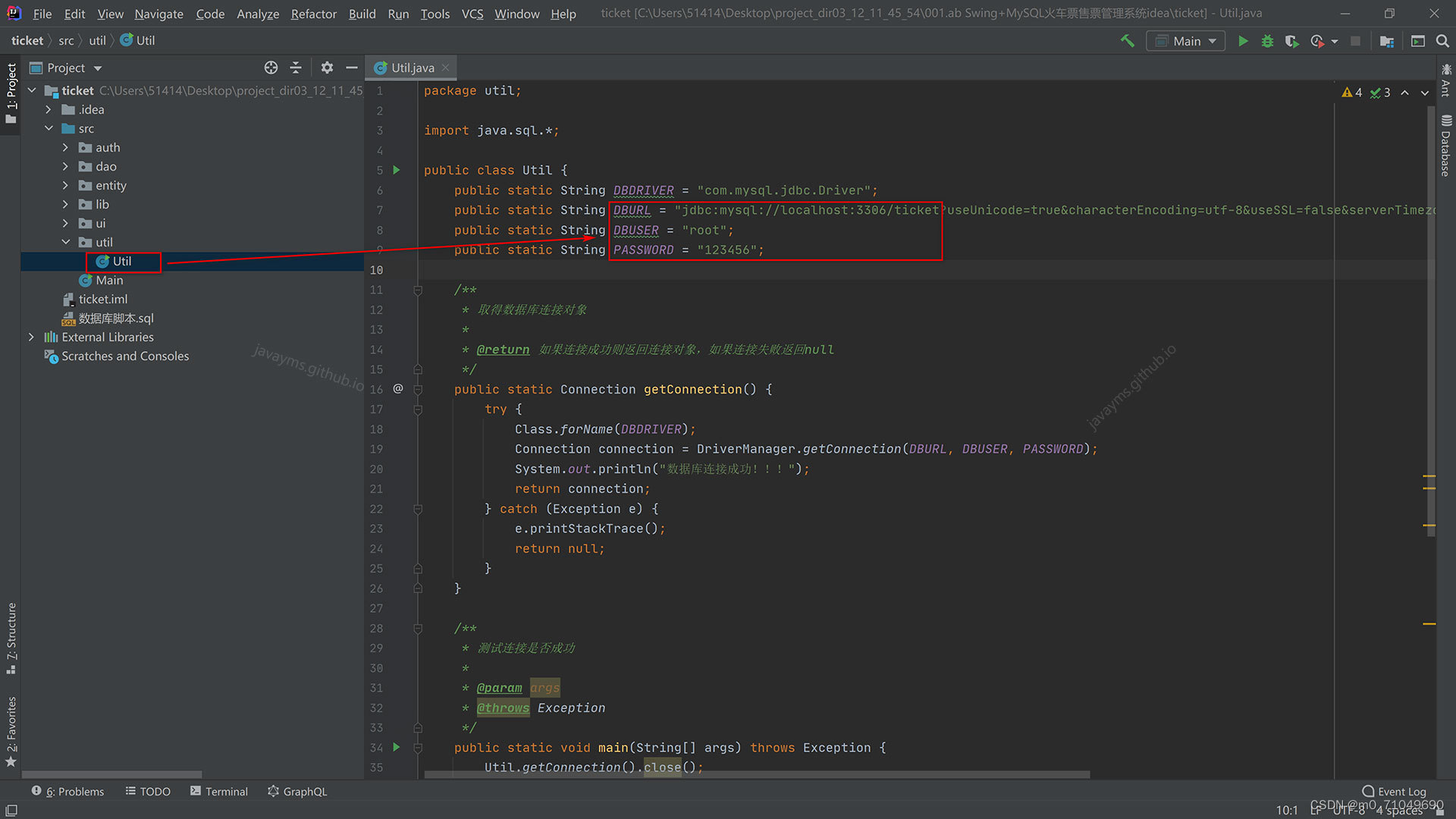Image resolution: width=1456 pixels, height=819 pixels.
Task: Open the Refactor menu
Action: pyautogui.click(x=313, y=14)
